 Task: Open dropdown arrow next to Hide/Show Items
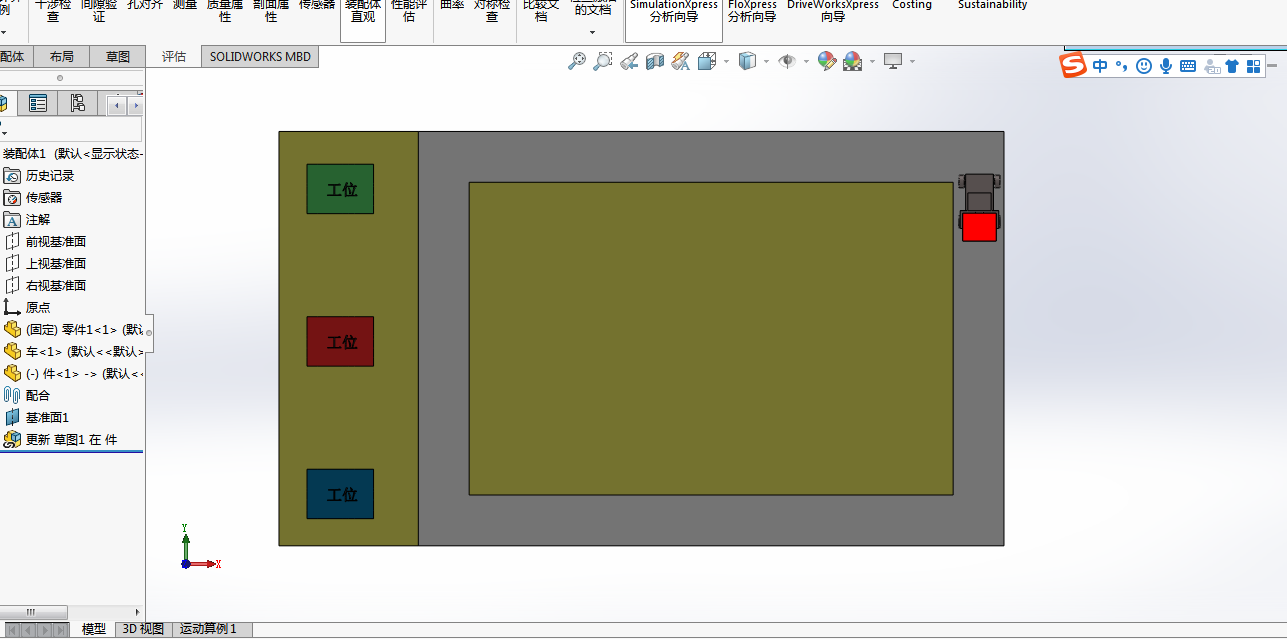click(x=806, y=61)
